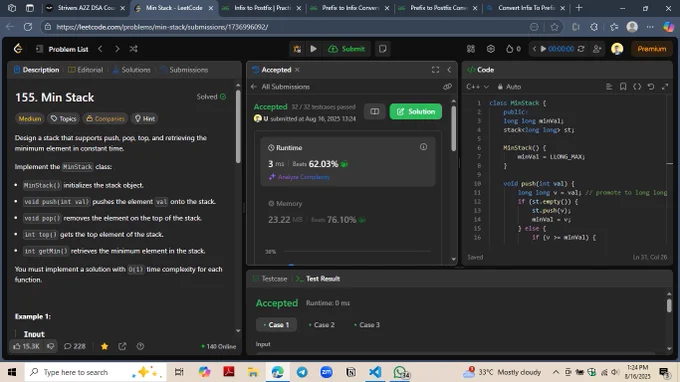
Task: Go to LeetCode home logo
Action: click(18, 49)
